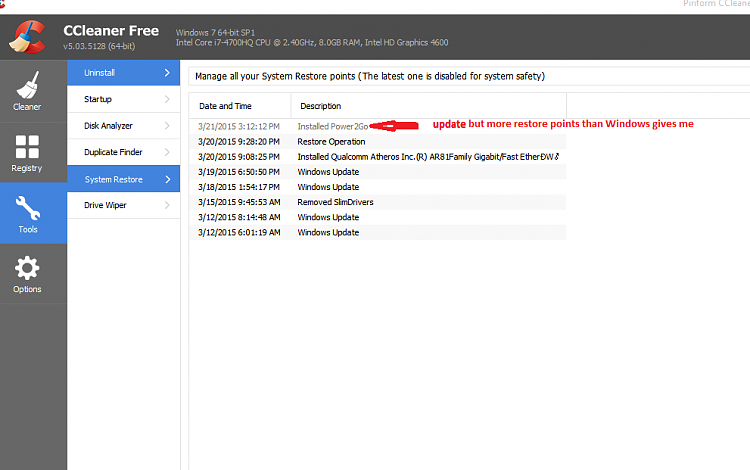Screen dimensions: 750x470
Task: Select the 3/18/2015 Windows Update restore point
Action: (377, 187)
